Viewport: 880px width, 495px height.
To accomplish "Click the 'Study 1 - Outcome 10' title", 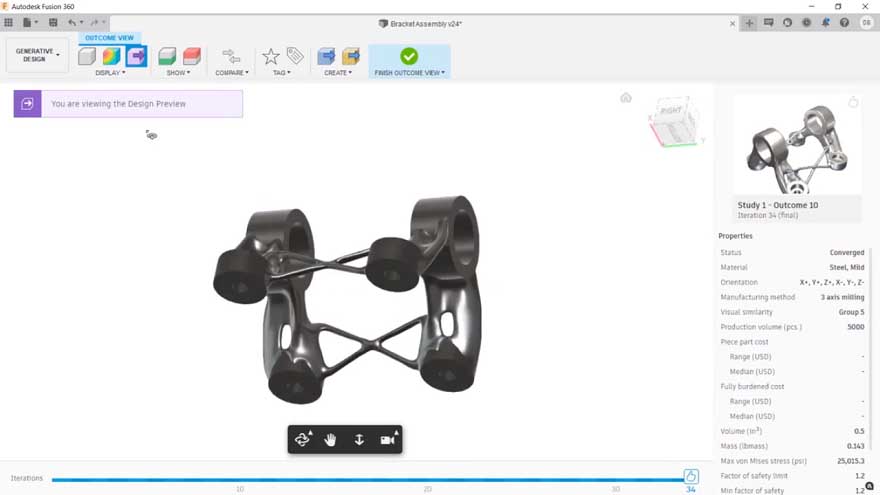I will [778, 205].
